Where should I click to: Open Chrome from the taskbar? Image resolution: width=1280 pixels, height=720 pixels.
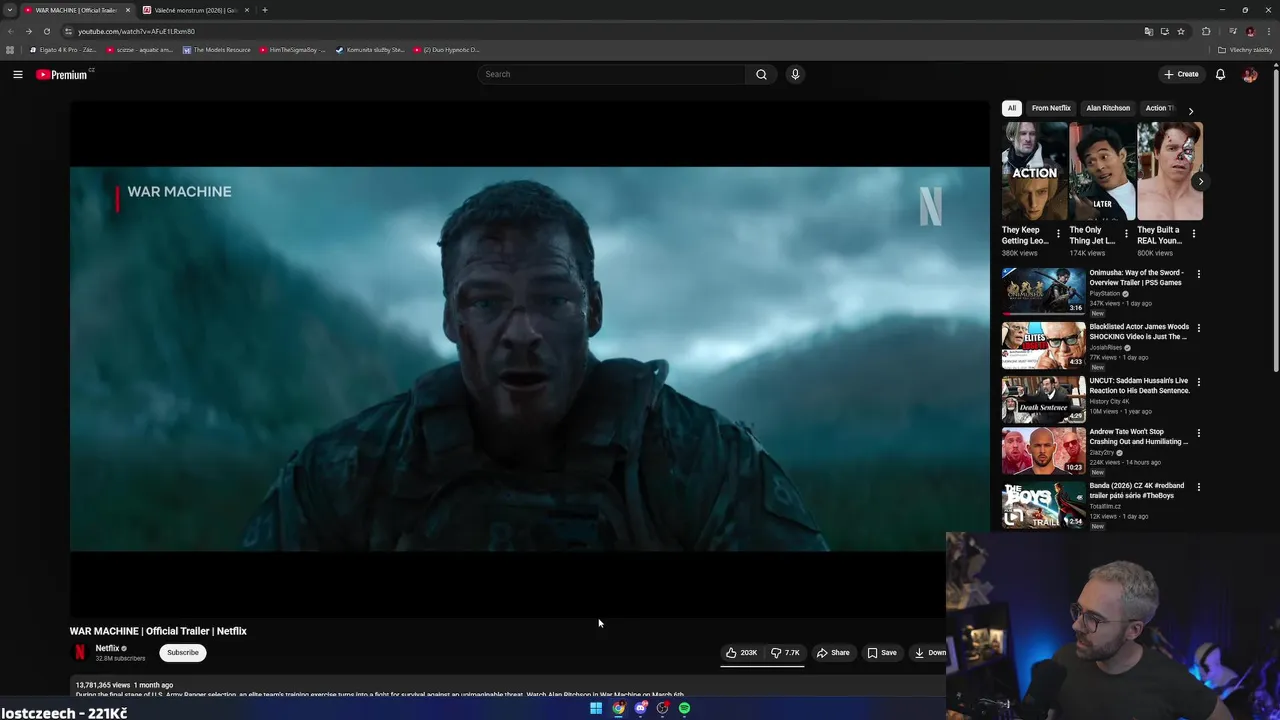point(619,708)
